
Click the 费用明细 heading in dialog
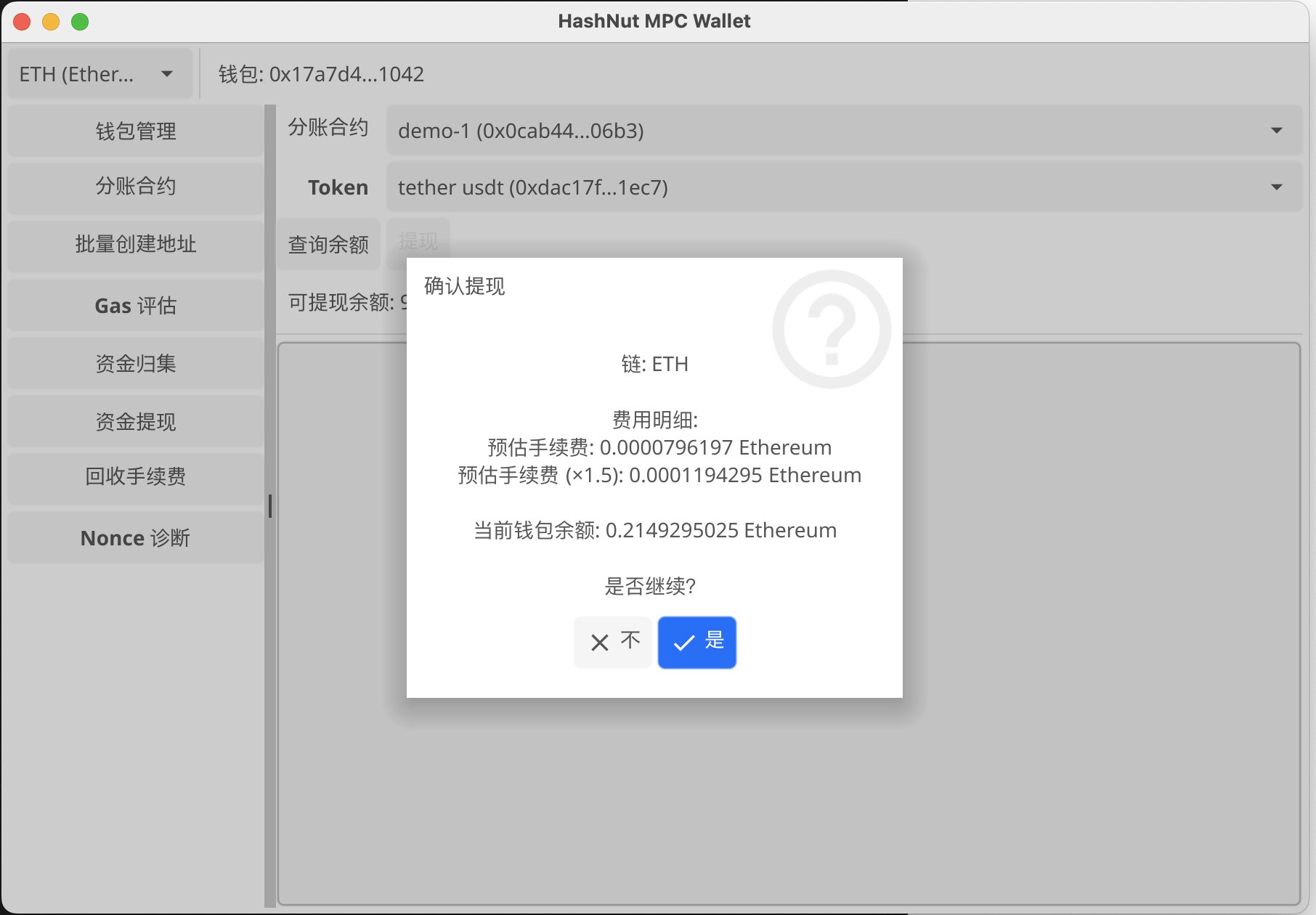point(654,420)
